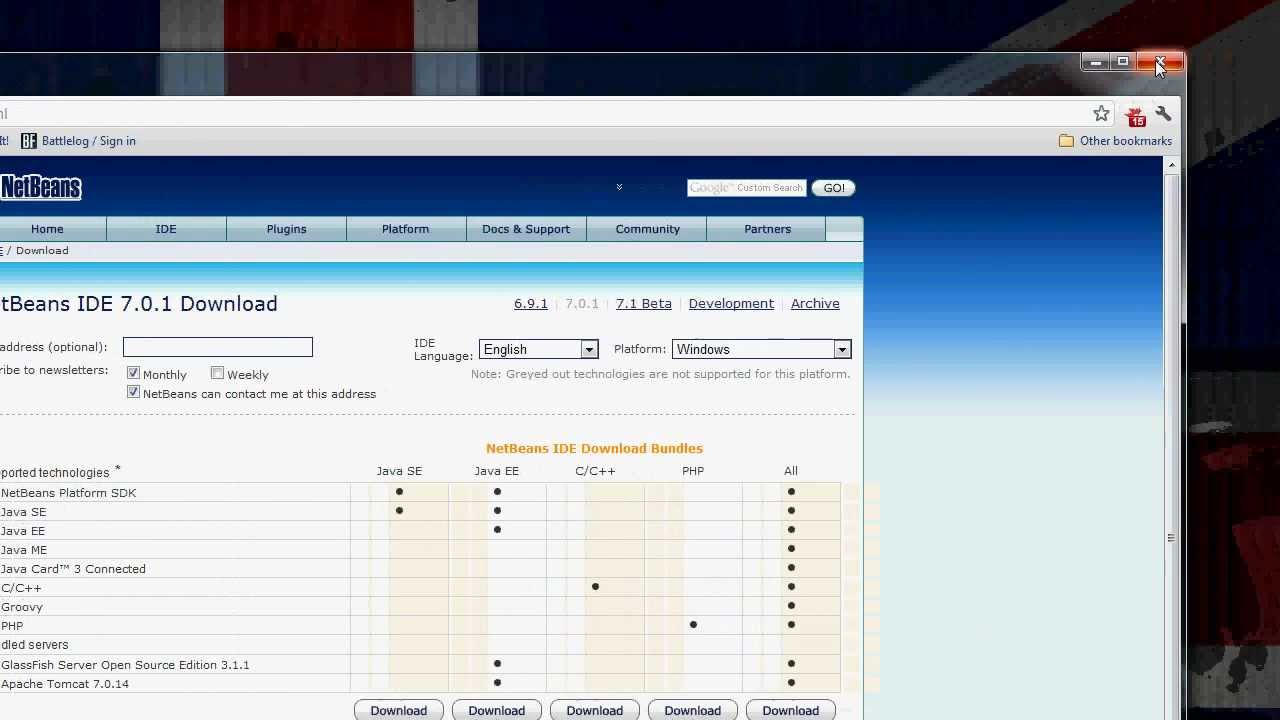Open the Platform navigation tab

click(x=405, y=229)
